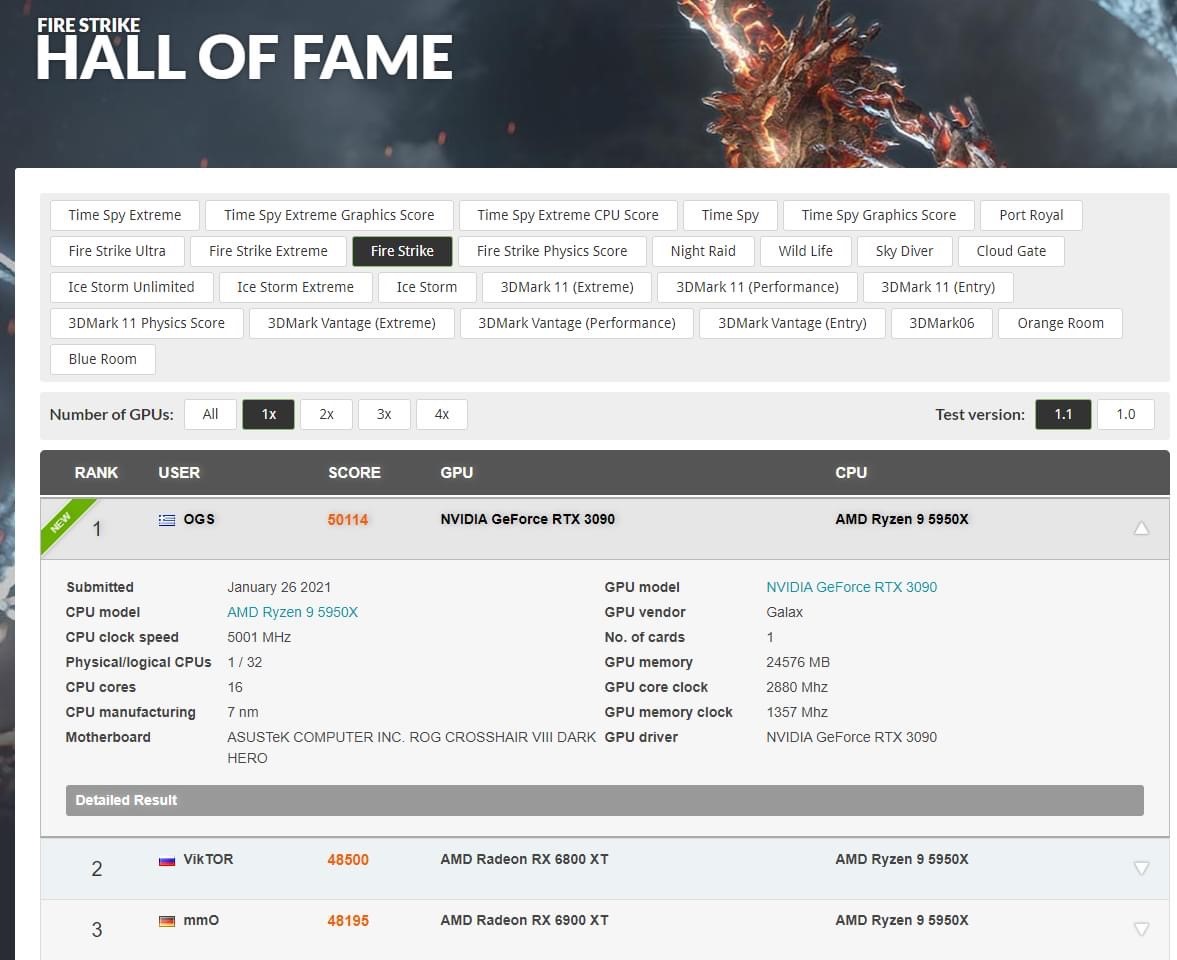Click the Galax GPU vendor value

tap(784, 612)
